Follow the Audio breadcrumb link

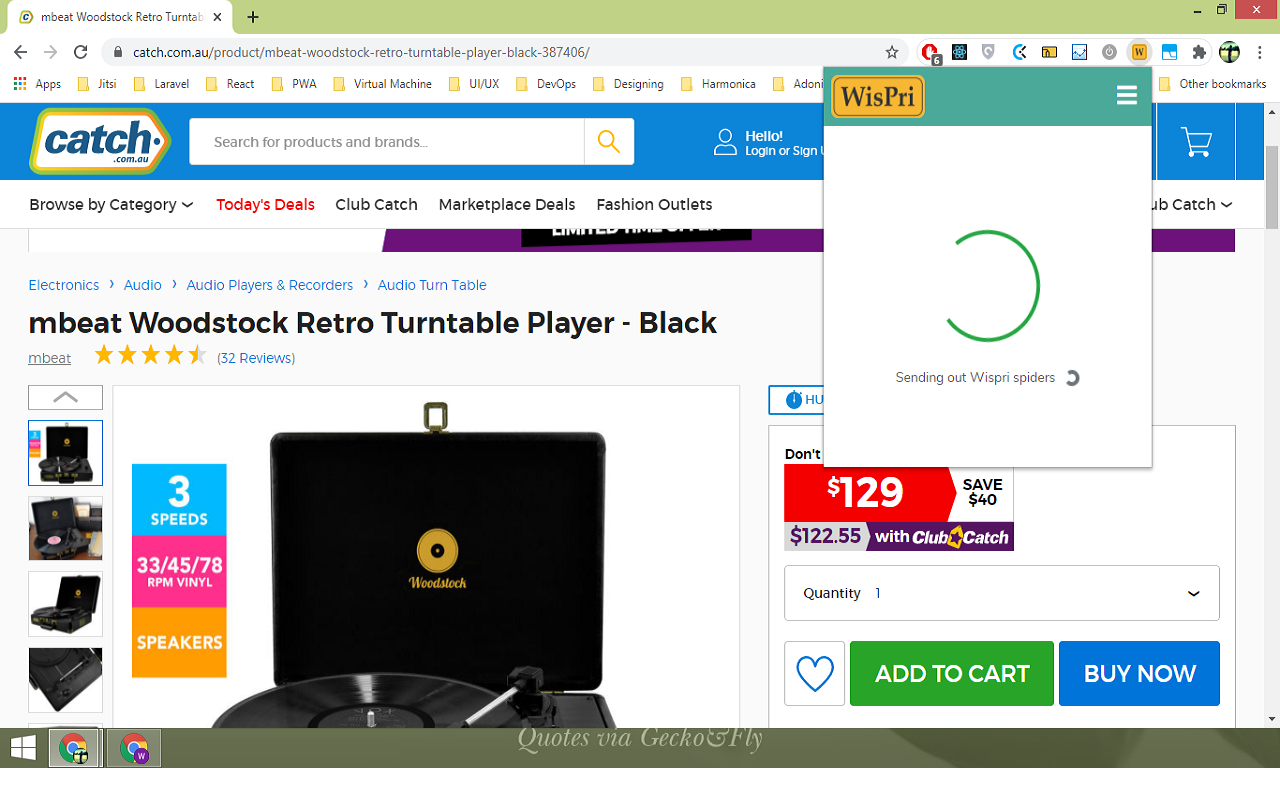click(x=143, y=285)
